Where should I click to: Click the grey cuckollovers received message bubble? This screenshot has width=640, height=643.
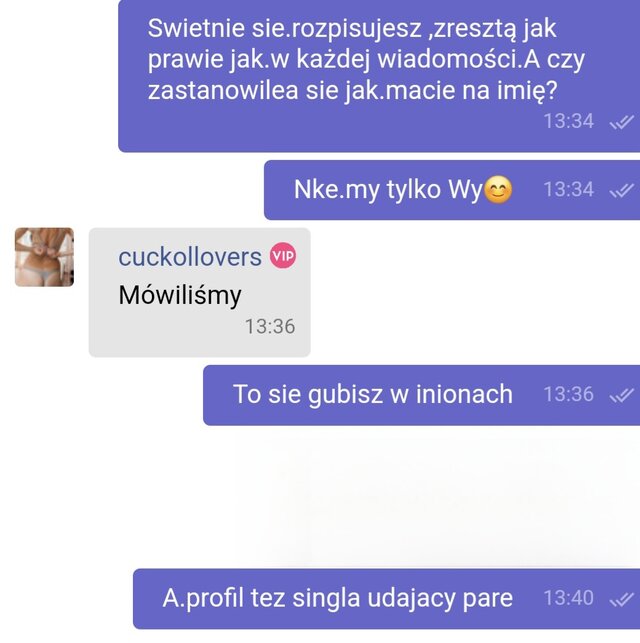(200, 292)
